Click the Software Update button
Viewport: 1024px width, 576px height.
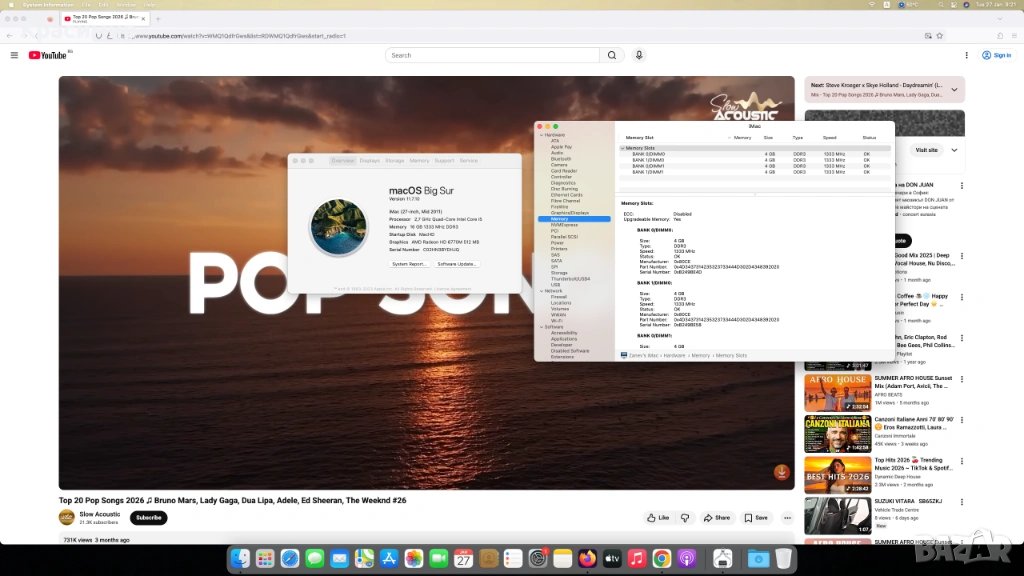457,264
